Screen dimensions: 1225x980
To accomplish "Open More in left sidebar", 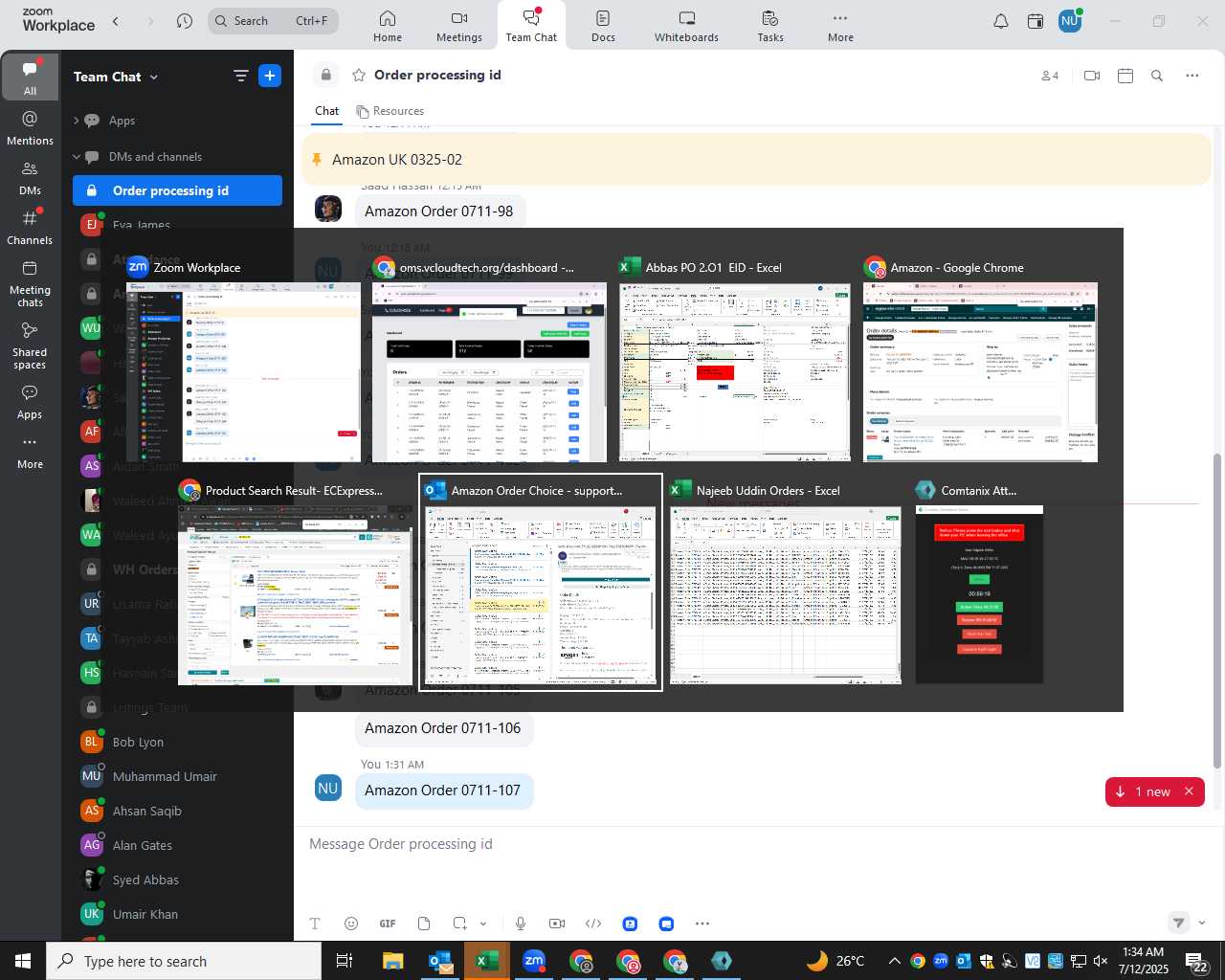I will coord(30,453).
